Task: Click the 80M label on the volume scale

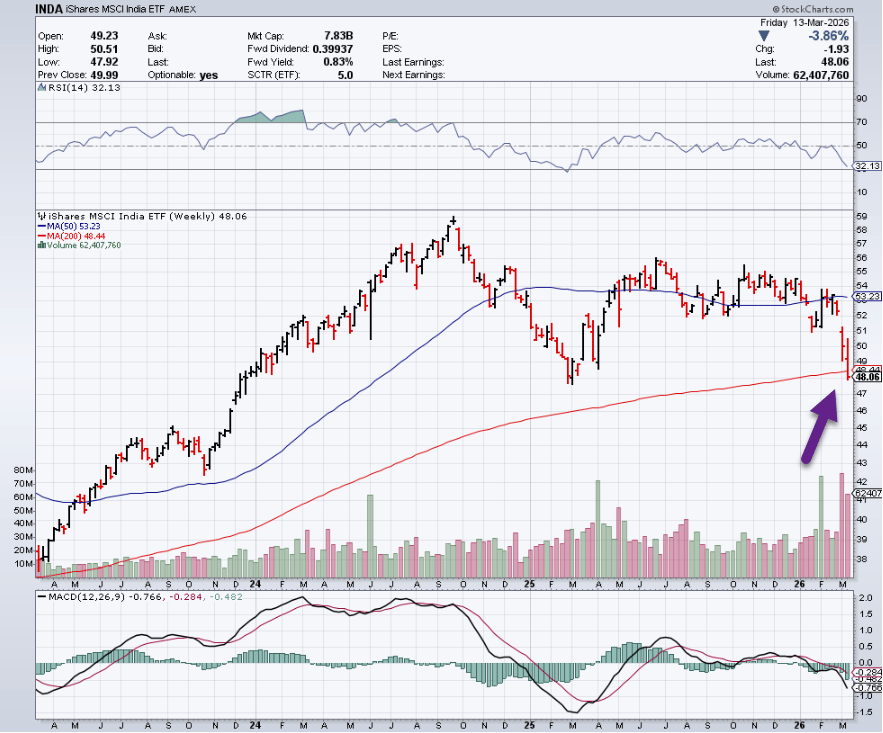Action: [x=24, y=470]
